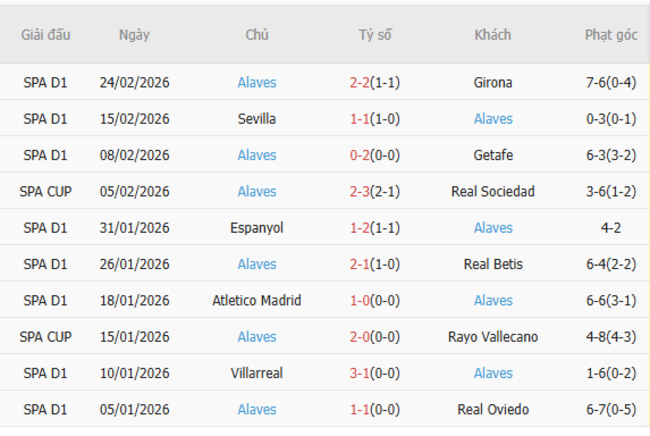This screenshot has width=650, height=436.
Task: Click Atletico Madrid team name
Action: [257, 300]
